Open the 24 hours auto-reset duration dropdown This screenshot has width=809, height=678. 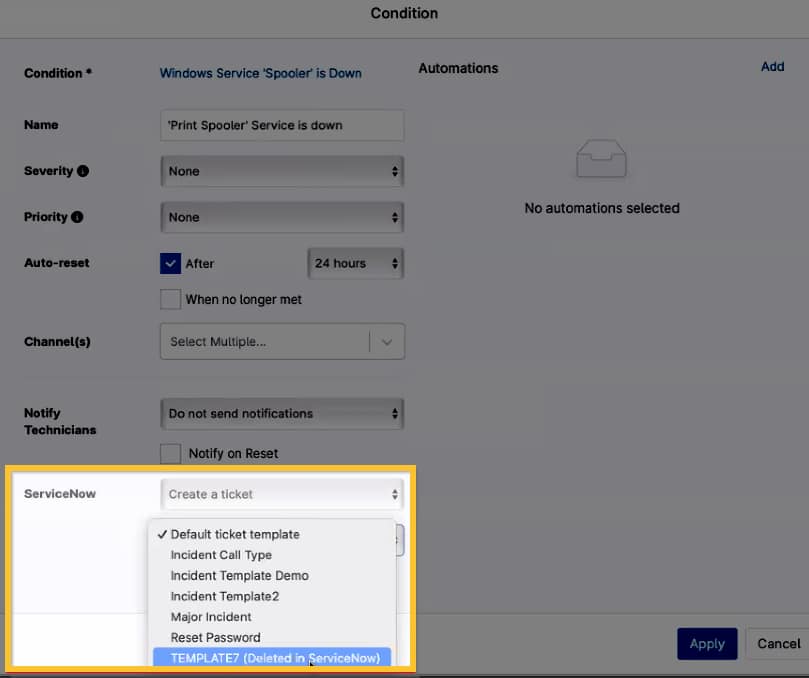tap(355, 263)
